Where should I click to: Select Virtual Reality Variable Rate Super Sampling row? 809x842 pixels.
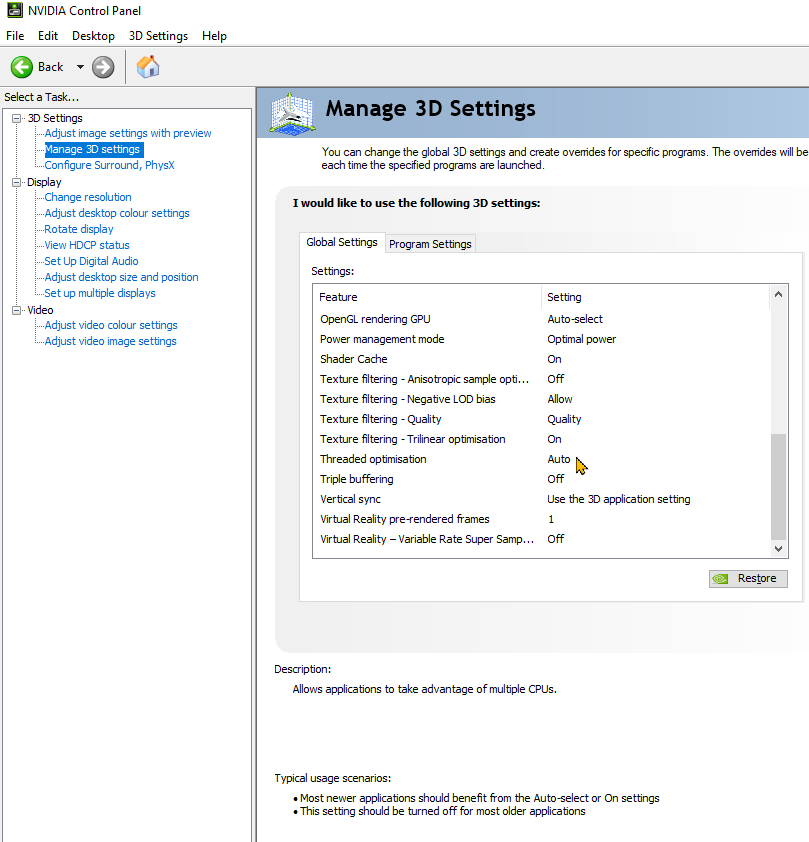541,539
